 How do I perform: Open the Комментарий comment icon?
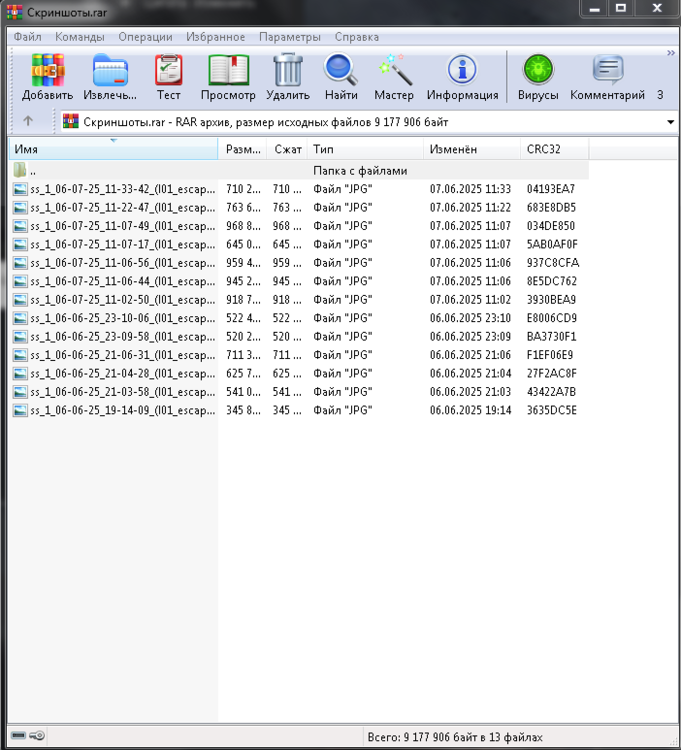point(607,72)
